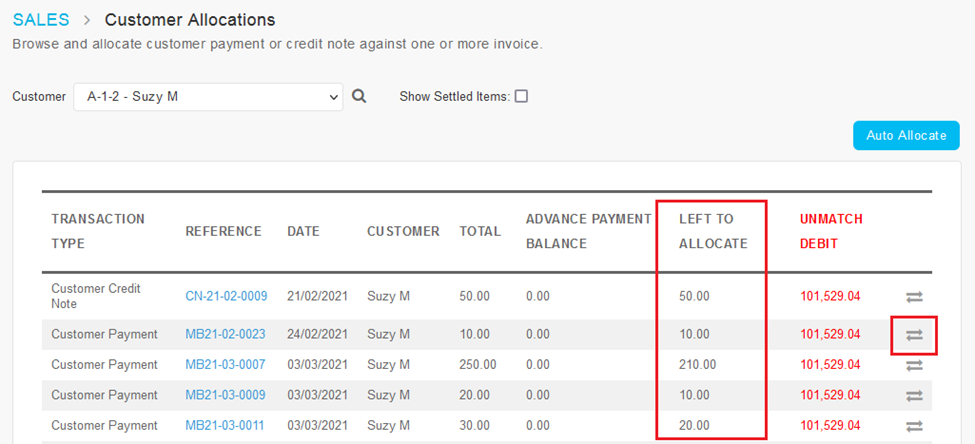The image size is (975, 444).
Task: Click the Unmatch Debit column header
Action: coord(831,231)
